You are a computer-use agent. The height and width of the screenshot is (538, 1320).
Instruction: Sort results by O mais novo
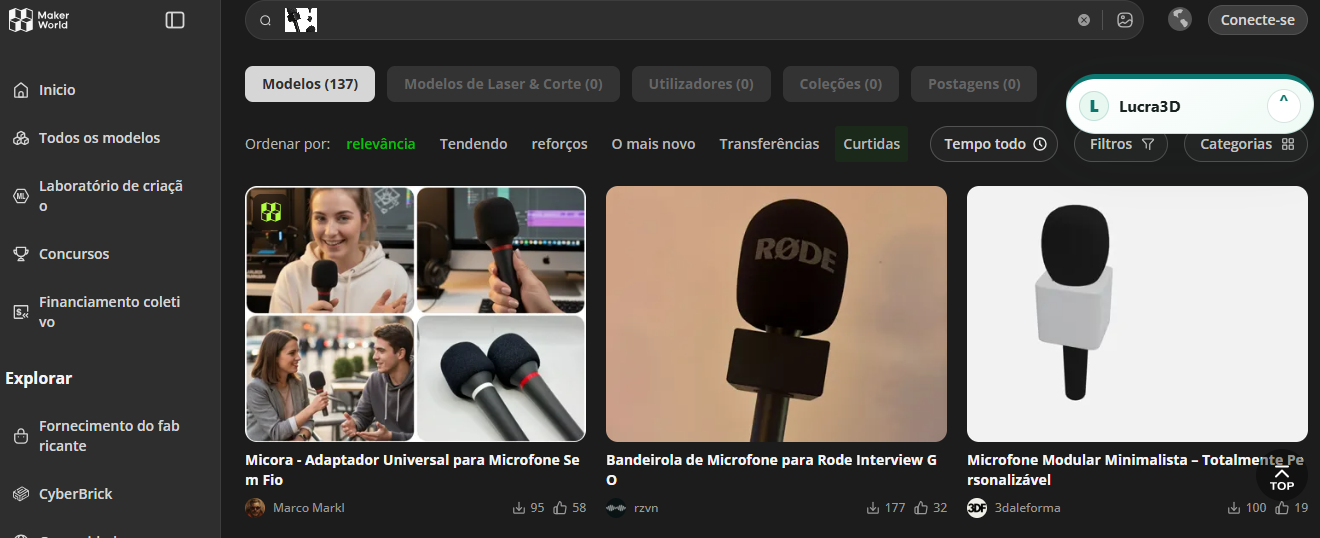(x=654, y=144)
